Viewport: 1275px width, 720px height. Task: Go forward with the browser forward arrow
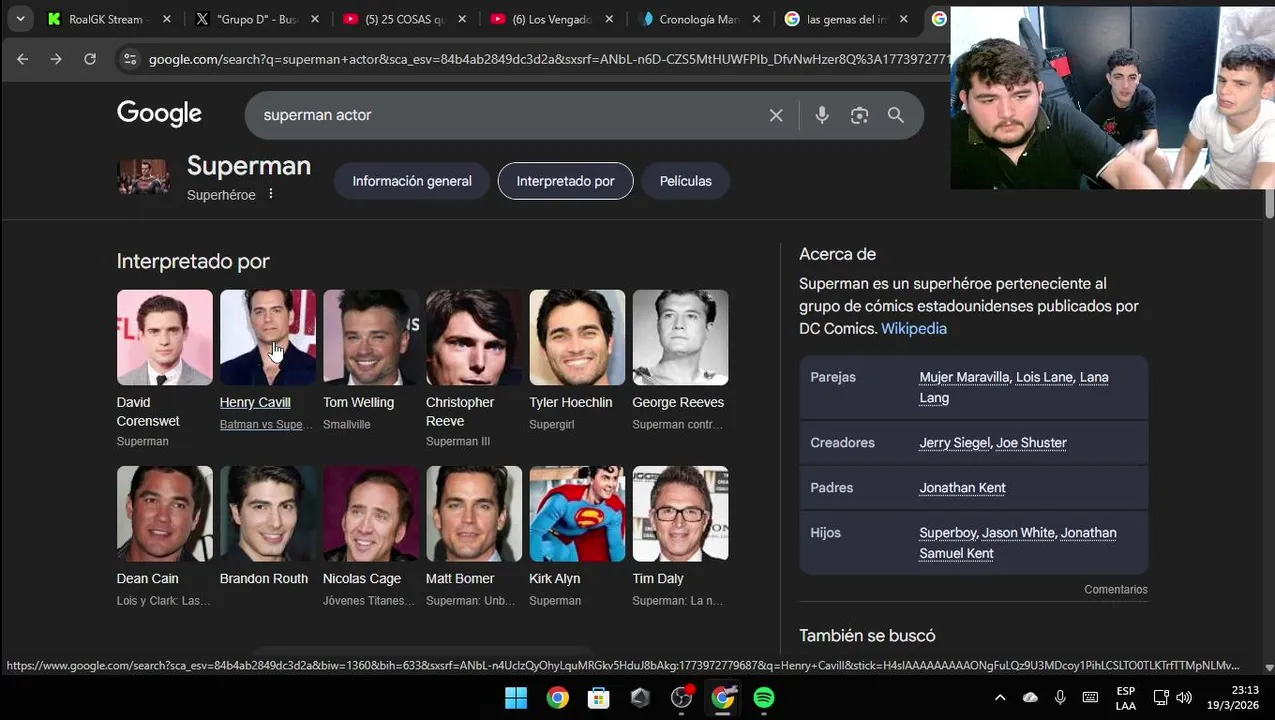tap(56, 59)
